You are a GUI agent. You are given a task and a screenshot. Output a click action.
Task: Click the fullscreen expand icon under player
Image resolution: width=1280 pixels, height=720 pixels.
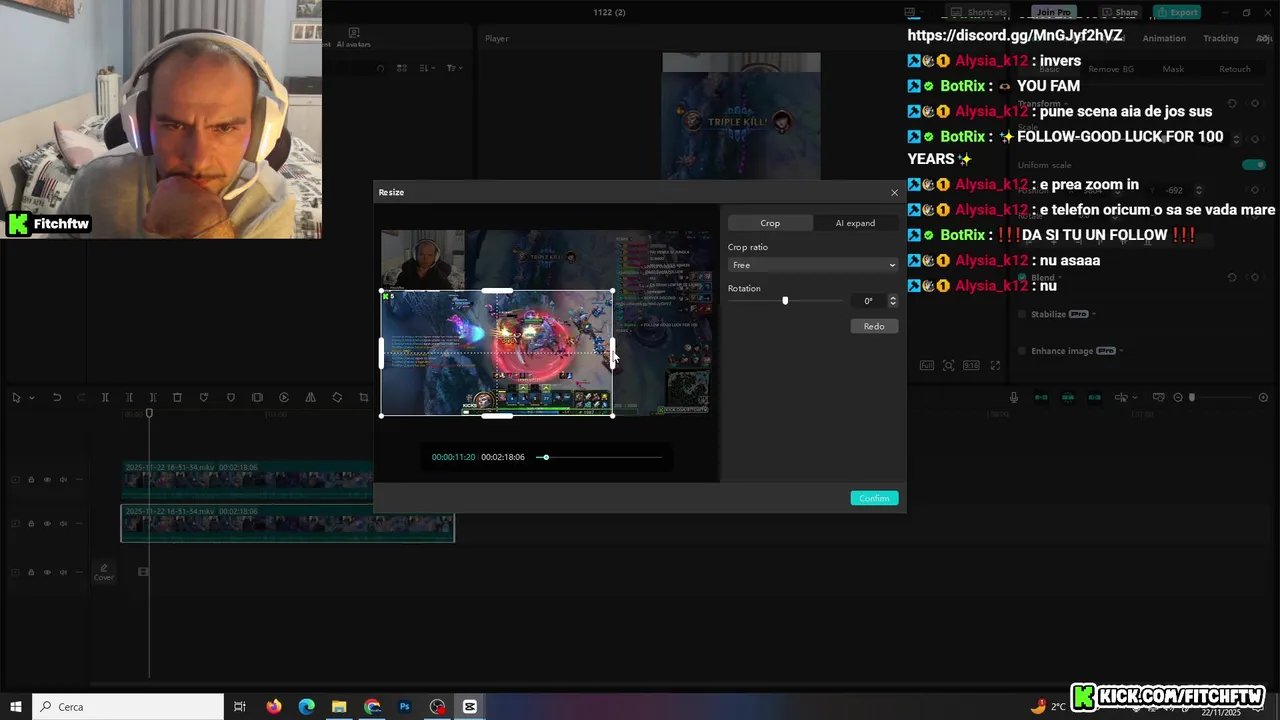point(995,366)
